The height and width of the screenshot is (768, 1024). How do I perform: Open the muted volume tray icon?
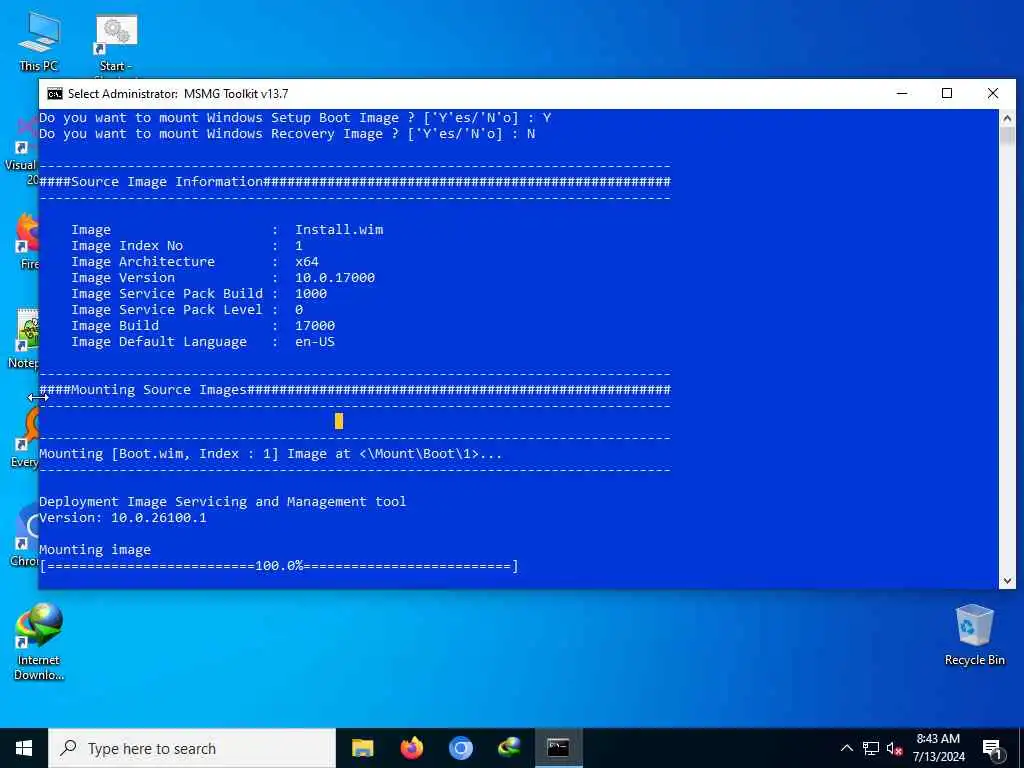[895, 748]
